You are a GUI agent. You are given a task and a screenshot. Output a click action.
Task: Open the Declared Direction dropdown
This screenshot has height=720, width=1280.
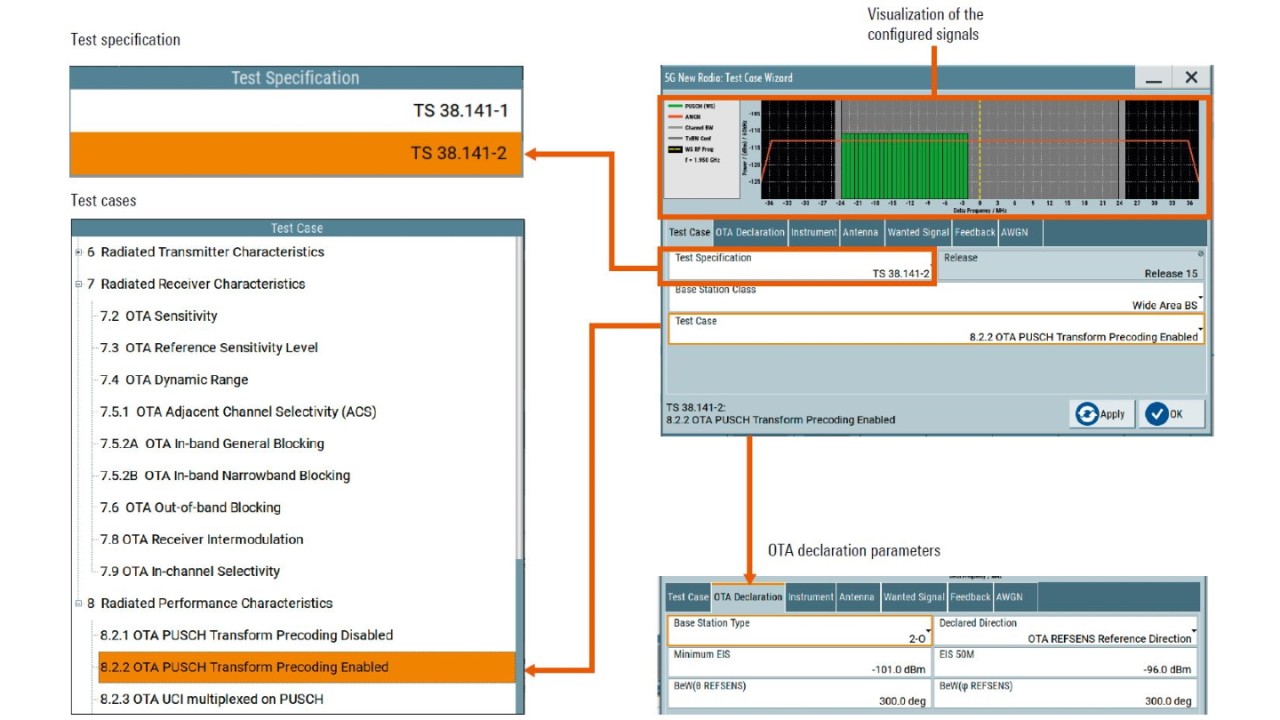pyautogui.click(x=1066, y=630)
